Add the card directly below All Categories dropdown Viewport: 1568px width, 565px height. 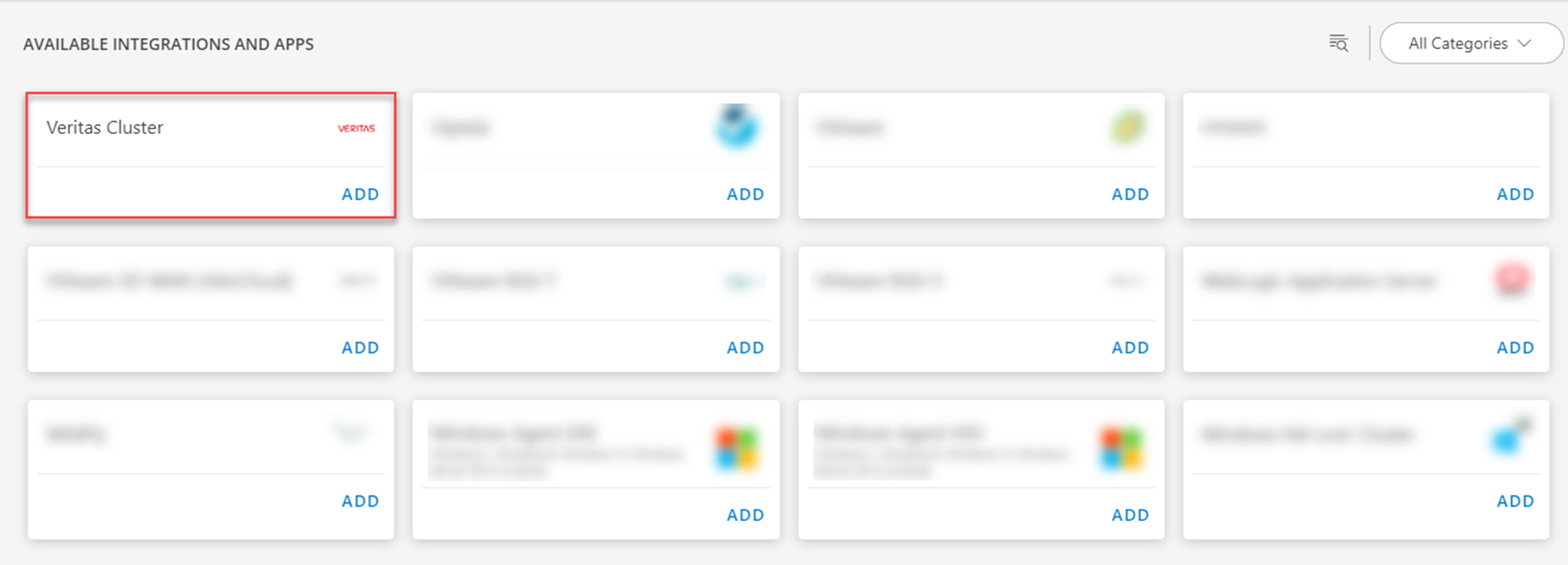(x=1515, y=194)
